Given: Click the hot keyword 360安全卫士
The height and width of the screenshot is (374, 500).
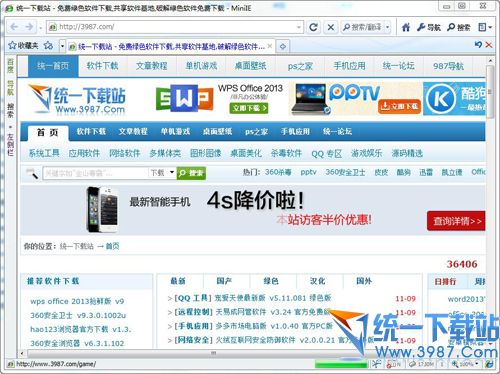Looking at the screenshot, I should click(345, 172).
